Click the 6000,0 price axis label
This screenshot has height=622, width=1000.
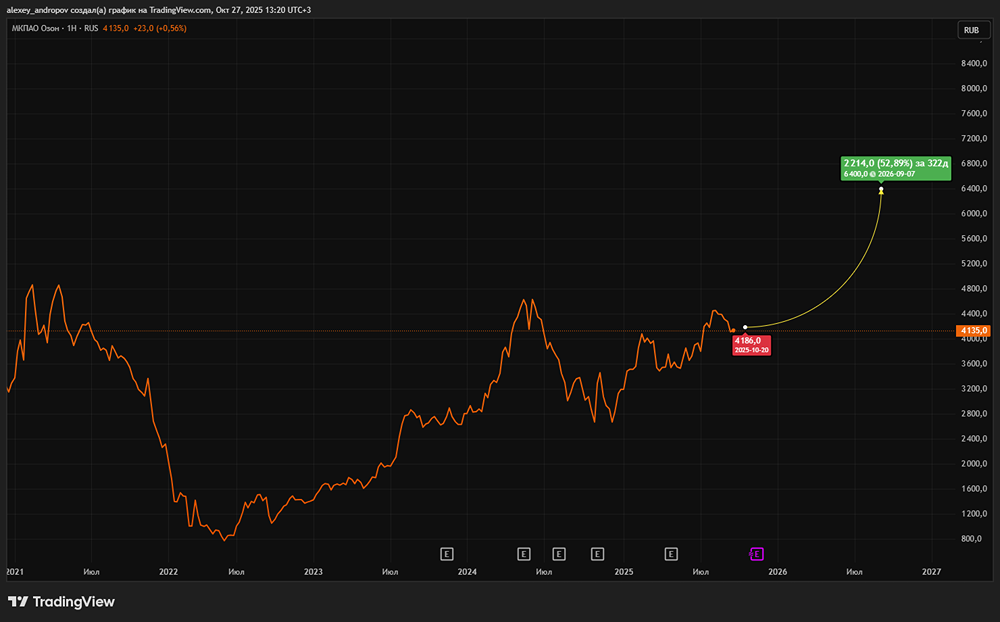pyautogui.click(x=974, y=213)
